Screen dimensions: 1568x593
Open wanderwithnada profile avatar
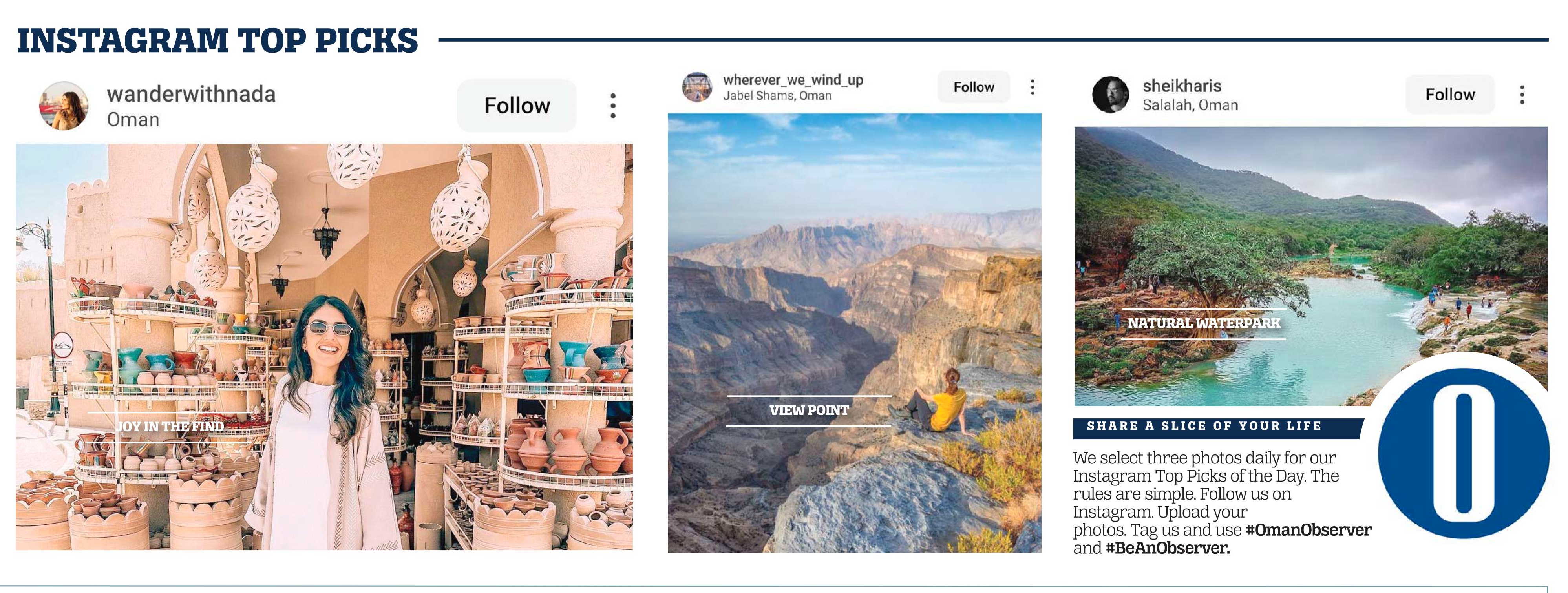[64, 106]
